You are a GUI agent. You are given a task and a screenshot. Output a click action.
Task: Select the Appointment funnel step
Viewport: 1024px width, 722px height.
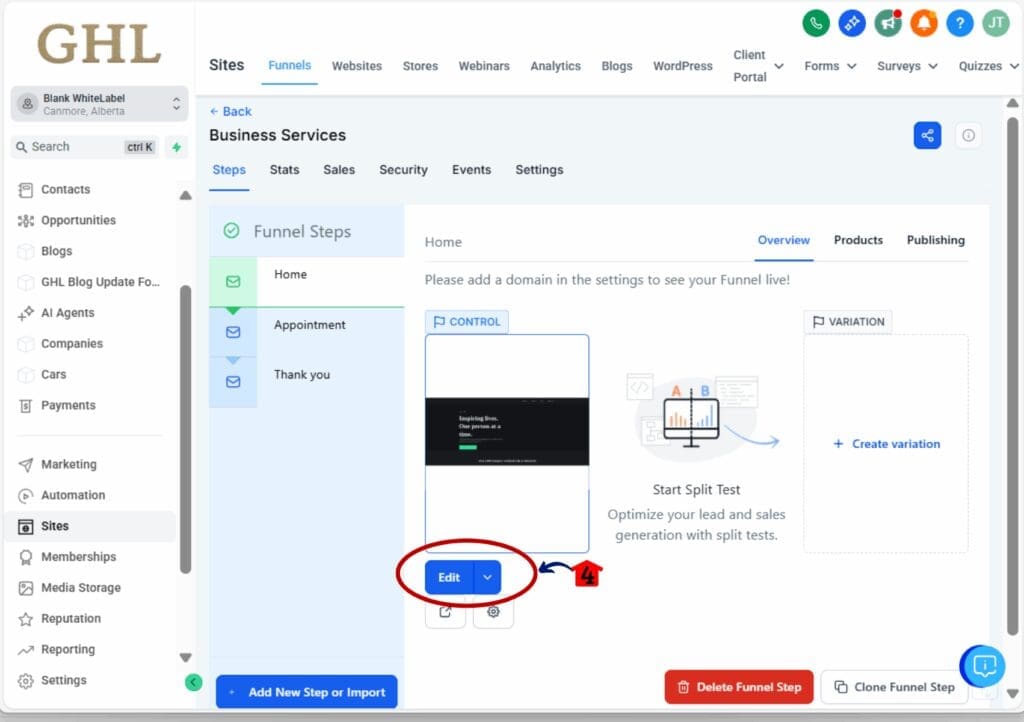click(x=309, y=325)
